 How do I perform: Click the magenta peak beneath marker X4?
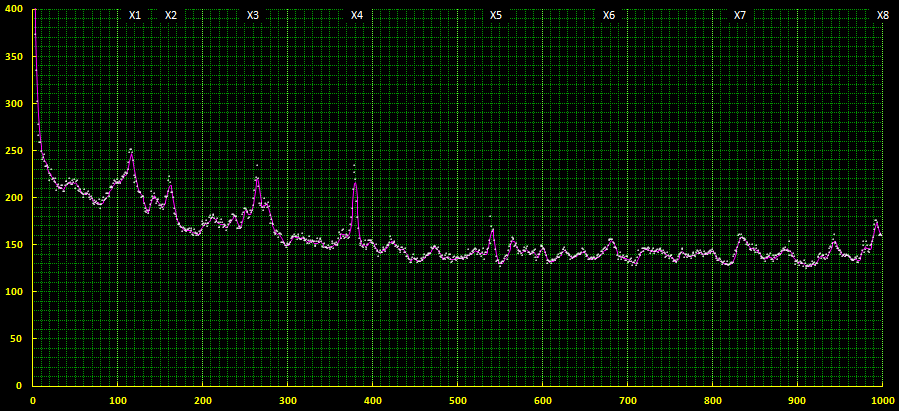click(x=355, y=183)
